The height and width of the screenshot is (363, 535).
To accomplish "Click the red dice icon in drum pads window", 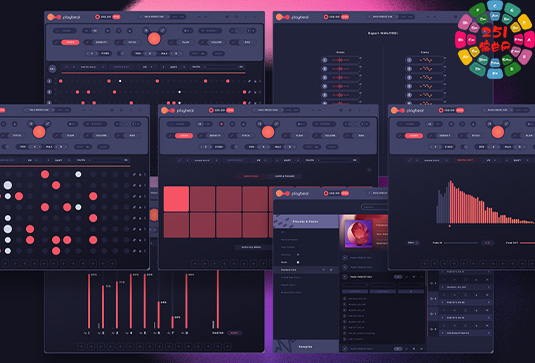I will (221, 124).
